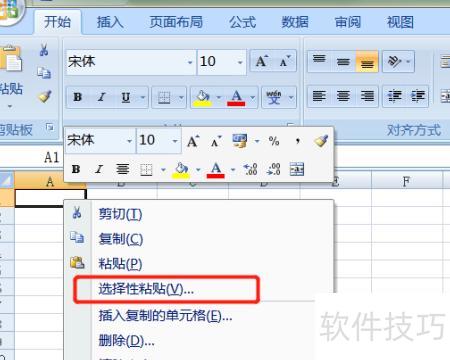The image size is (450, 360).
Task: Switch to the 插入 tab
Action: (x=110, y=22)
